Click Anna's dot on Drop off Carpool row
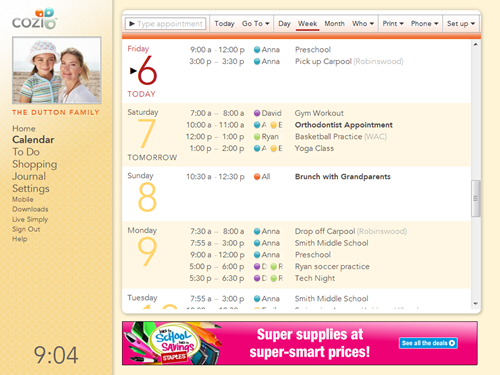500x375 pixels. pyautogui.click(x=257, y=231)
